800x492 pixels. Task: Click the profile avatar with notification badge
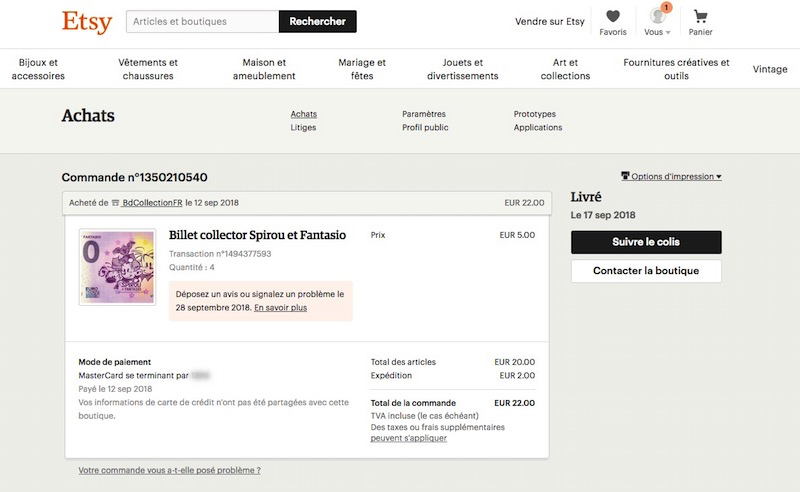tap(657, 16)
